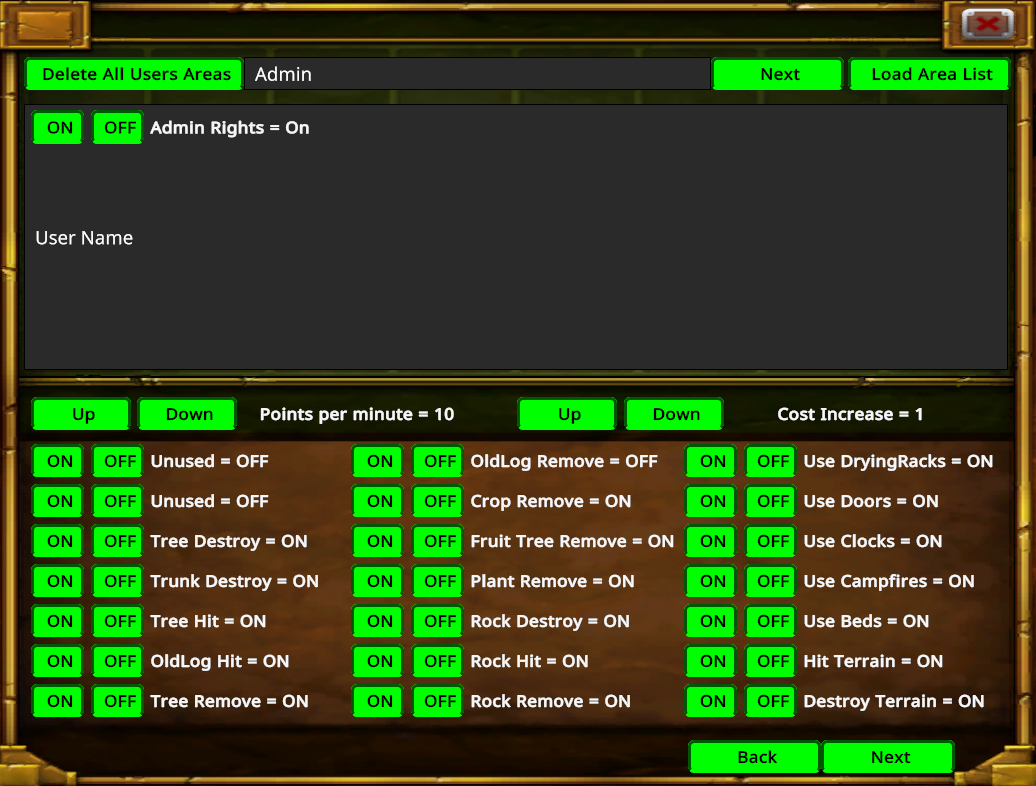Turn Admin Rights OFF
1036x786 pixels.
pos(119,128)
